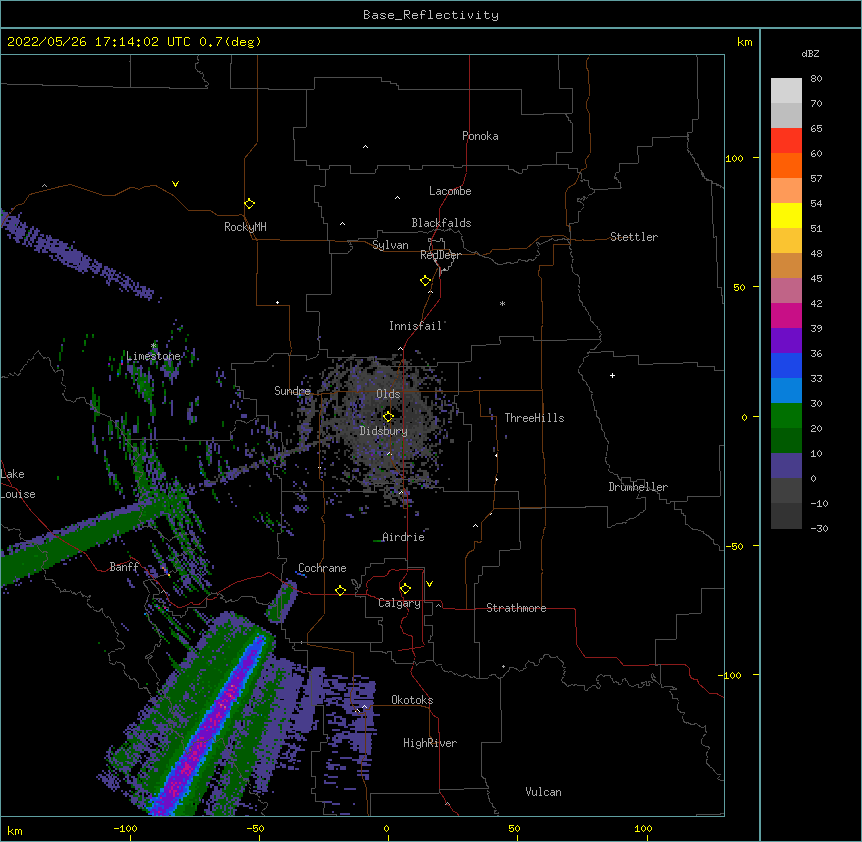Click the Banff label
The width and height of the screenshot is (862, 842).
pyautogui.click(x=124, y=567)
